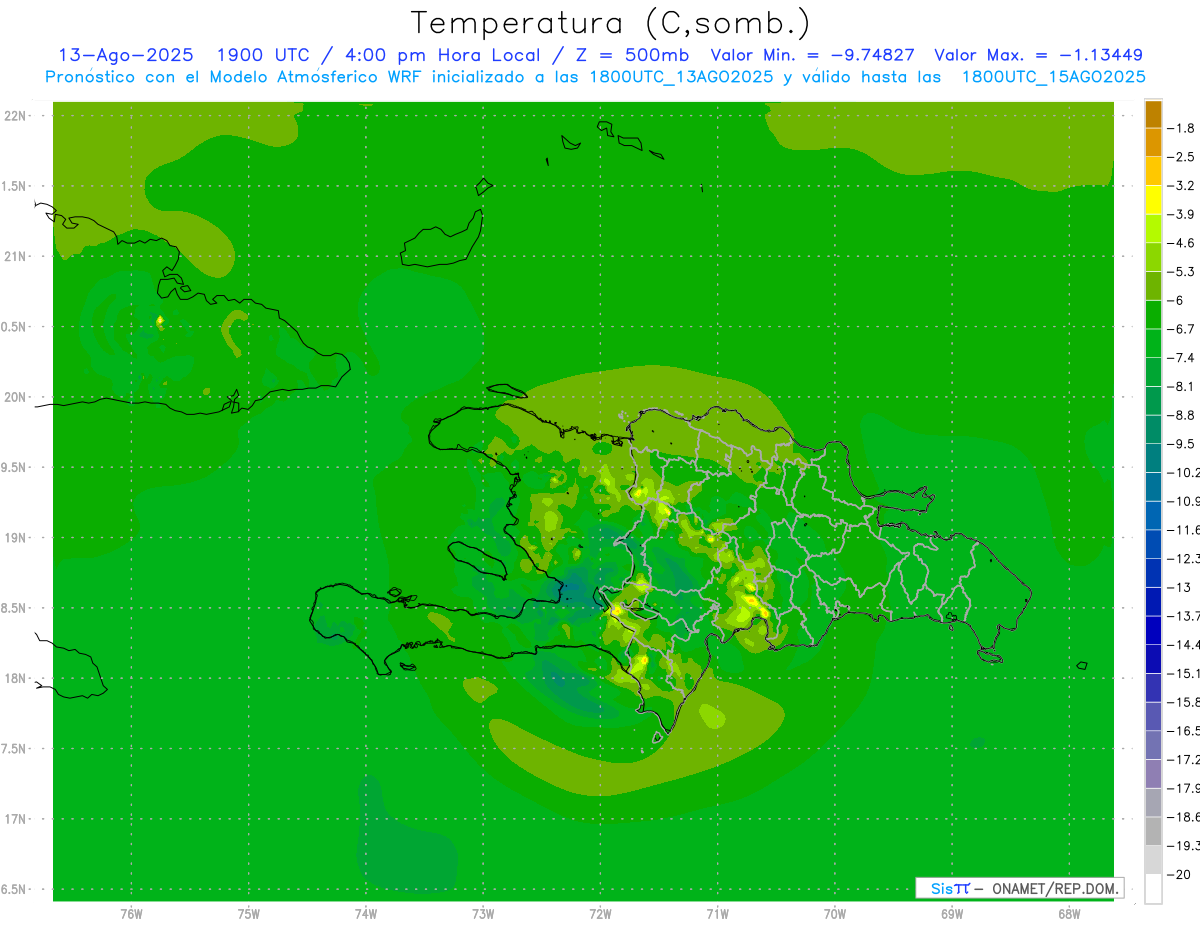Click the "68W" longitude axis label
Image resolution: width=1200 pixels, height=927 pixels.
click(x=1069, y=914)
